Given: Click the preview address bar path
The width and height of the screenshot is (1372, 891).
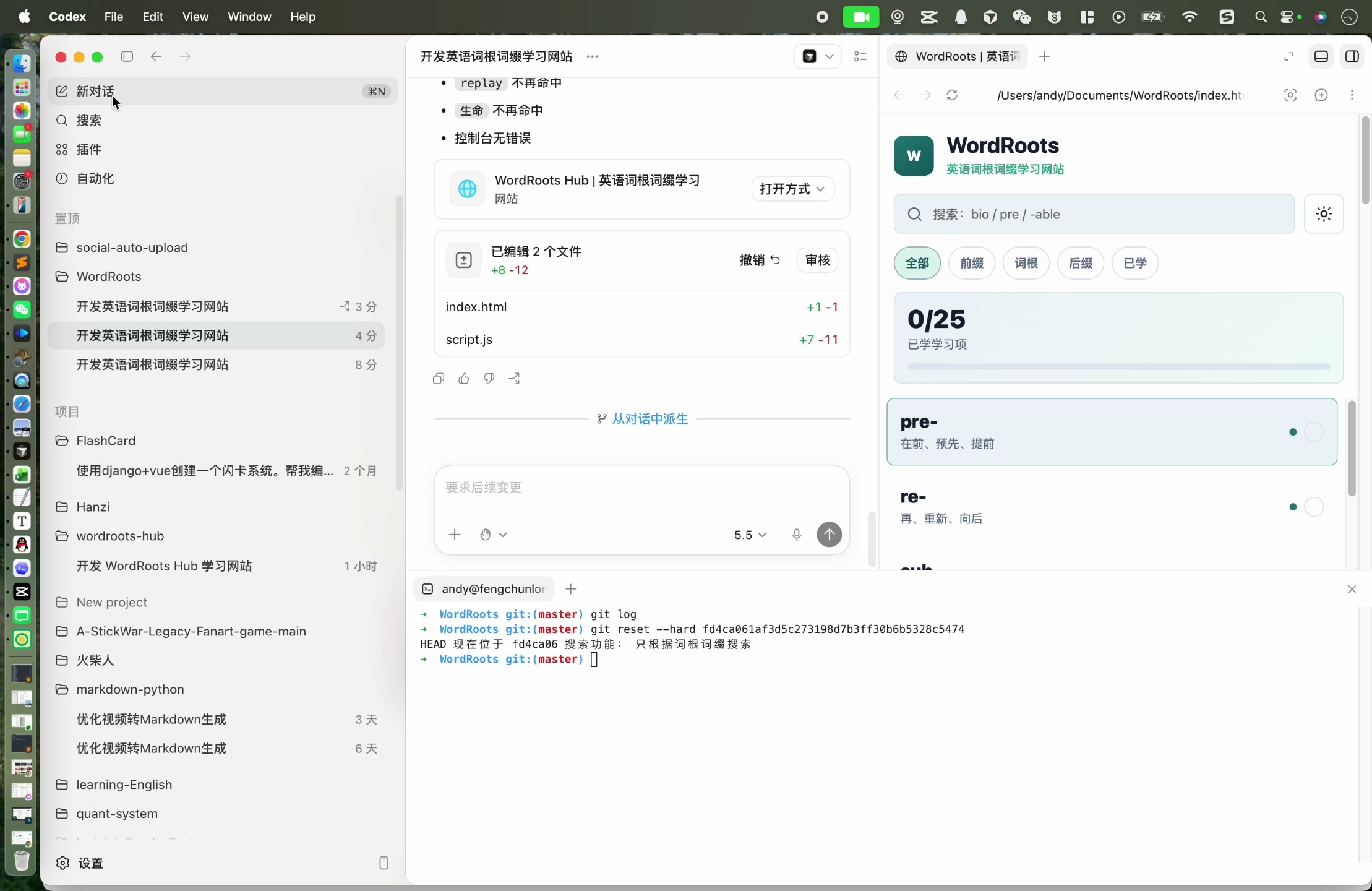Looking at the screenshot, I should tap(1120, 95).
